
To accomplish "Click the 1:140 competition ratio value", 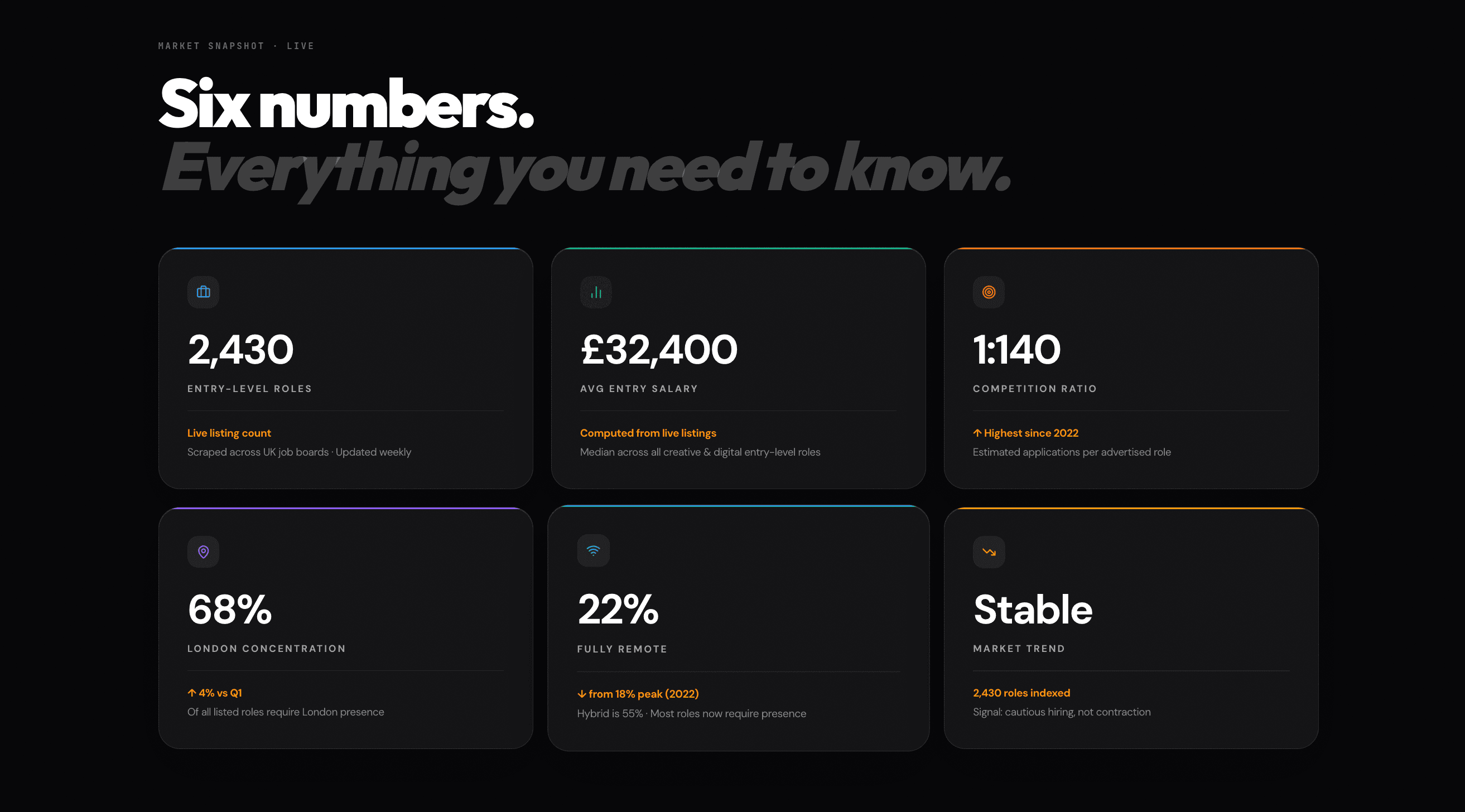I will tap(1017, 349).
